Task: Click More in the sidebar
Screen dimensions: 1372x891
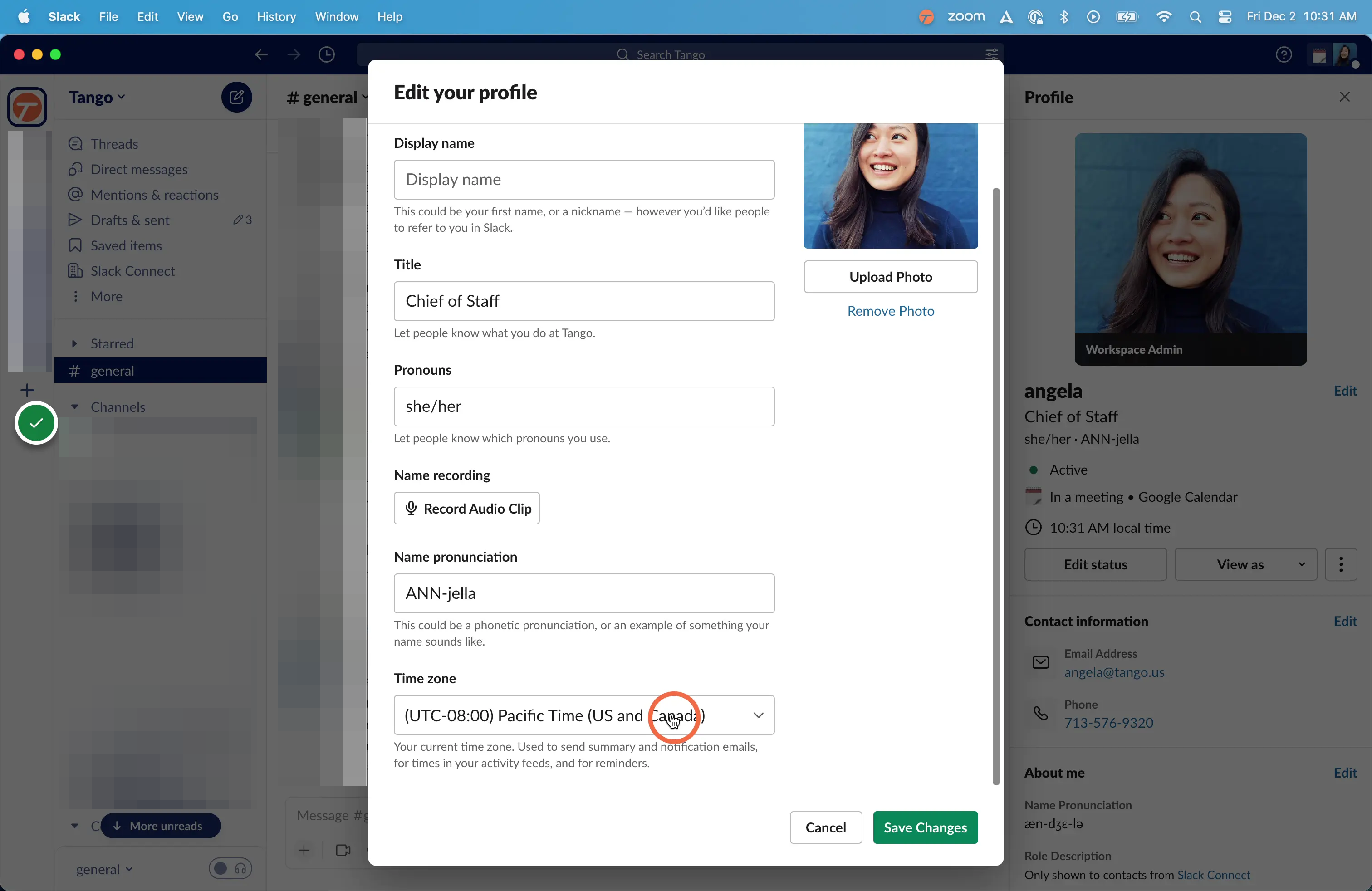Action: click(x=106, y=296)
